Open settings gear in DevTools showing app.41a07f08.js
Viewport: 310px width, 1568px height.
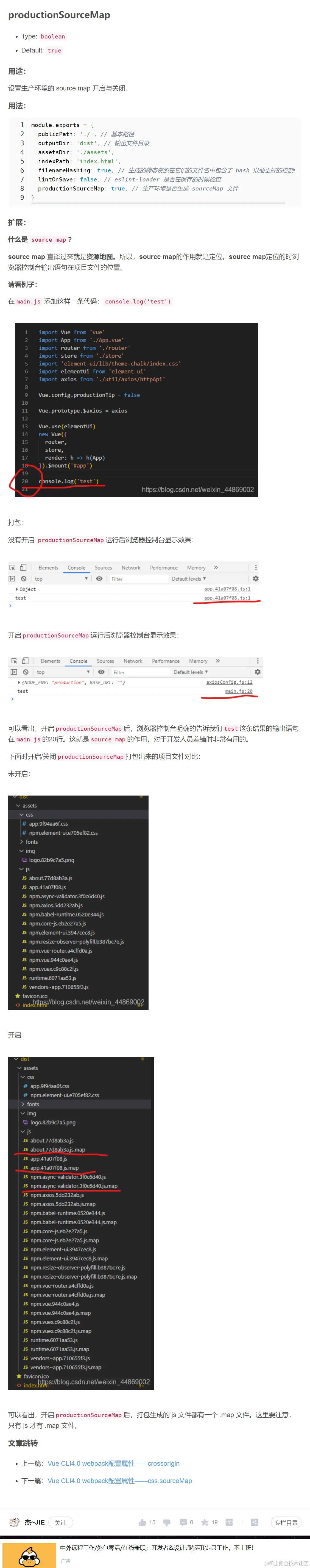coord(255,579)
